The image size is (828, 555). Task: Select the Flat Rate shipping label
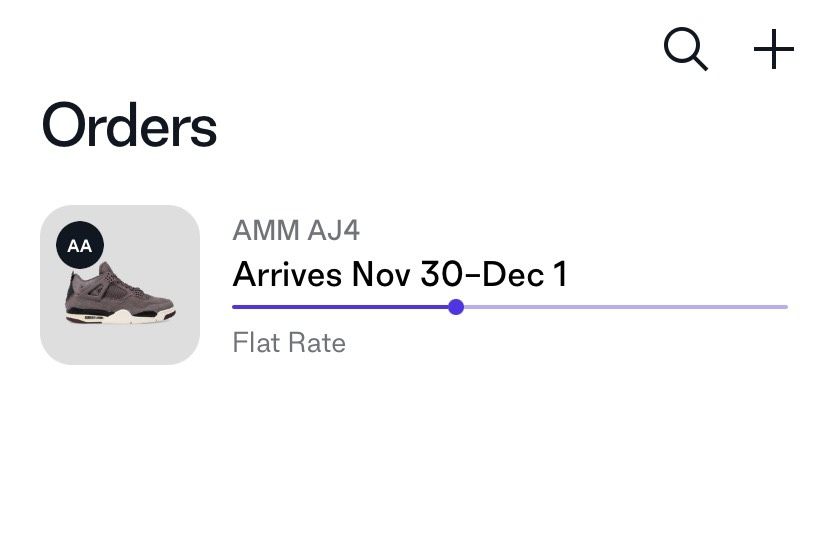[x=289, y=343]
